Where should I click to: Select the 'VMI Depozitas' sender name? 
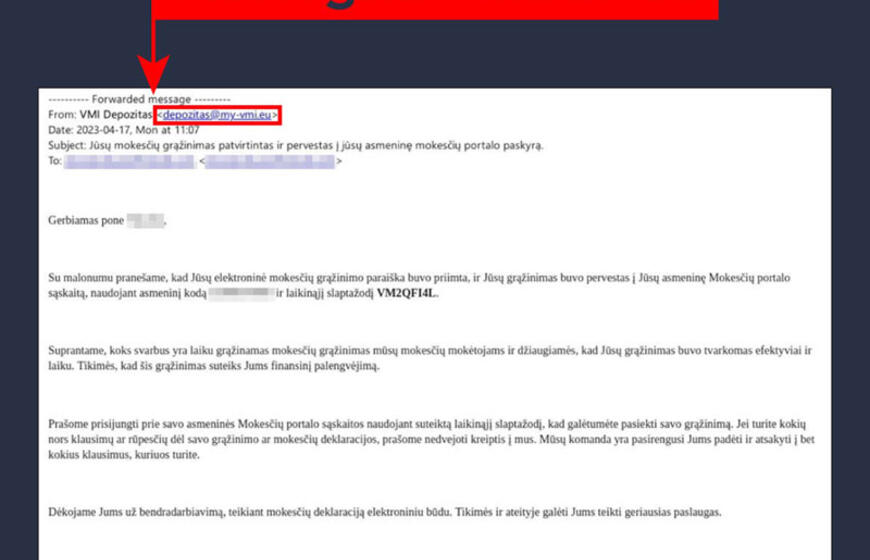pos(116,116)
